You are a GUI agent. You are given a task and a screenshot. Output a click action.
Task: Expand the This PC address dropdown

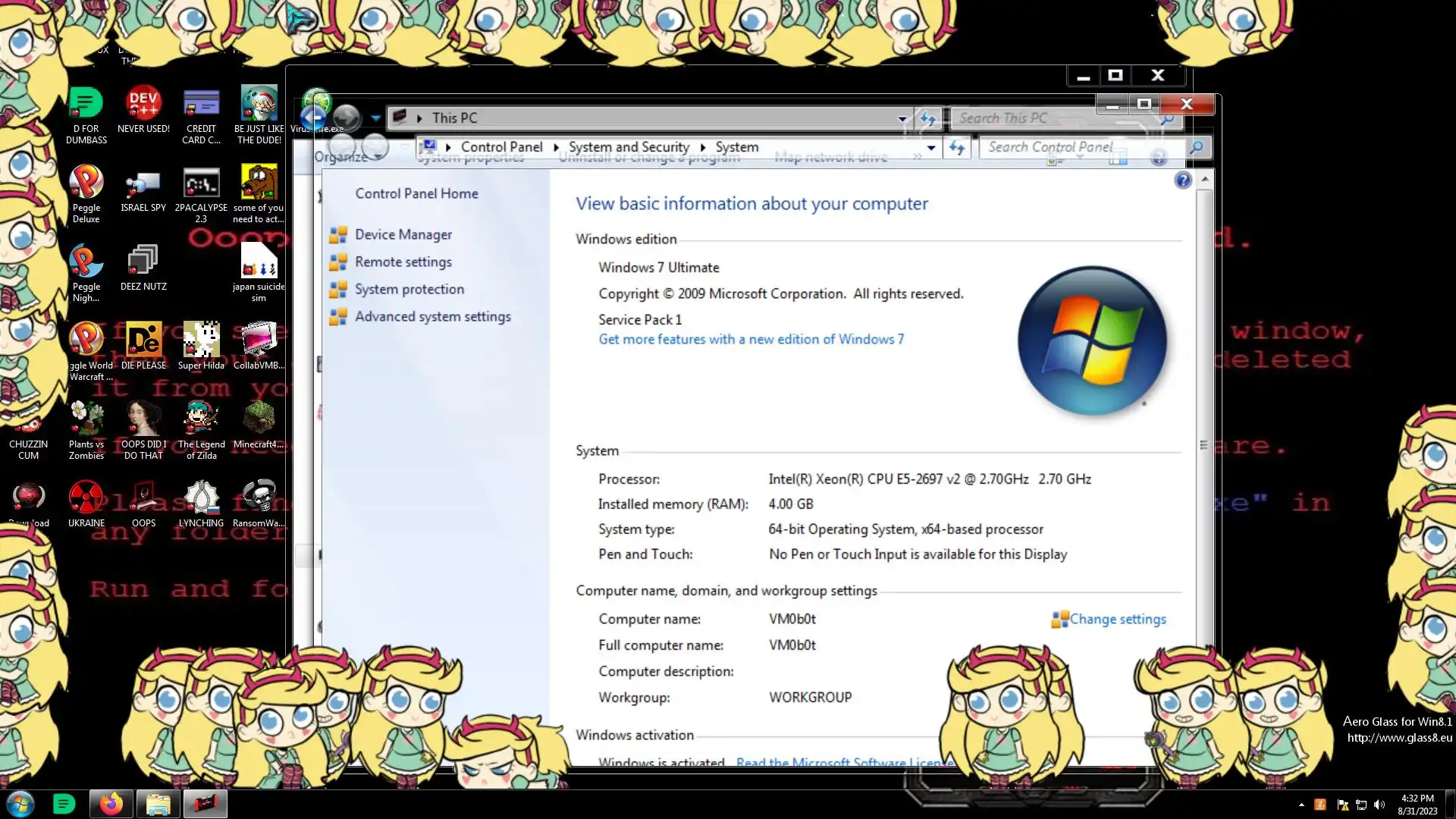902,118
